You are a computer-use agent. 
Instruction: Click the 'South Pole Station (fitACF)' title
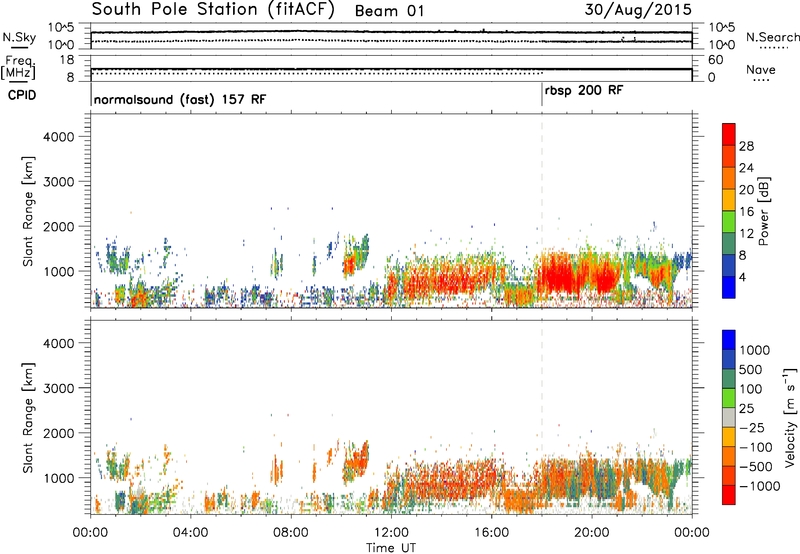click(213, 10)
